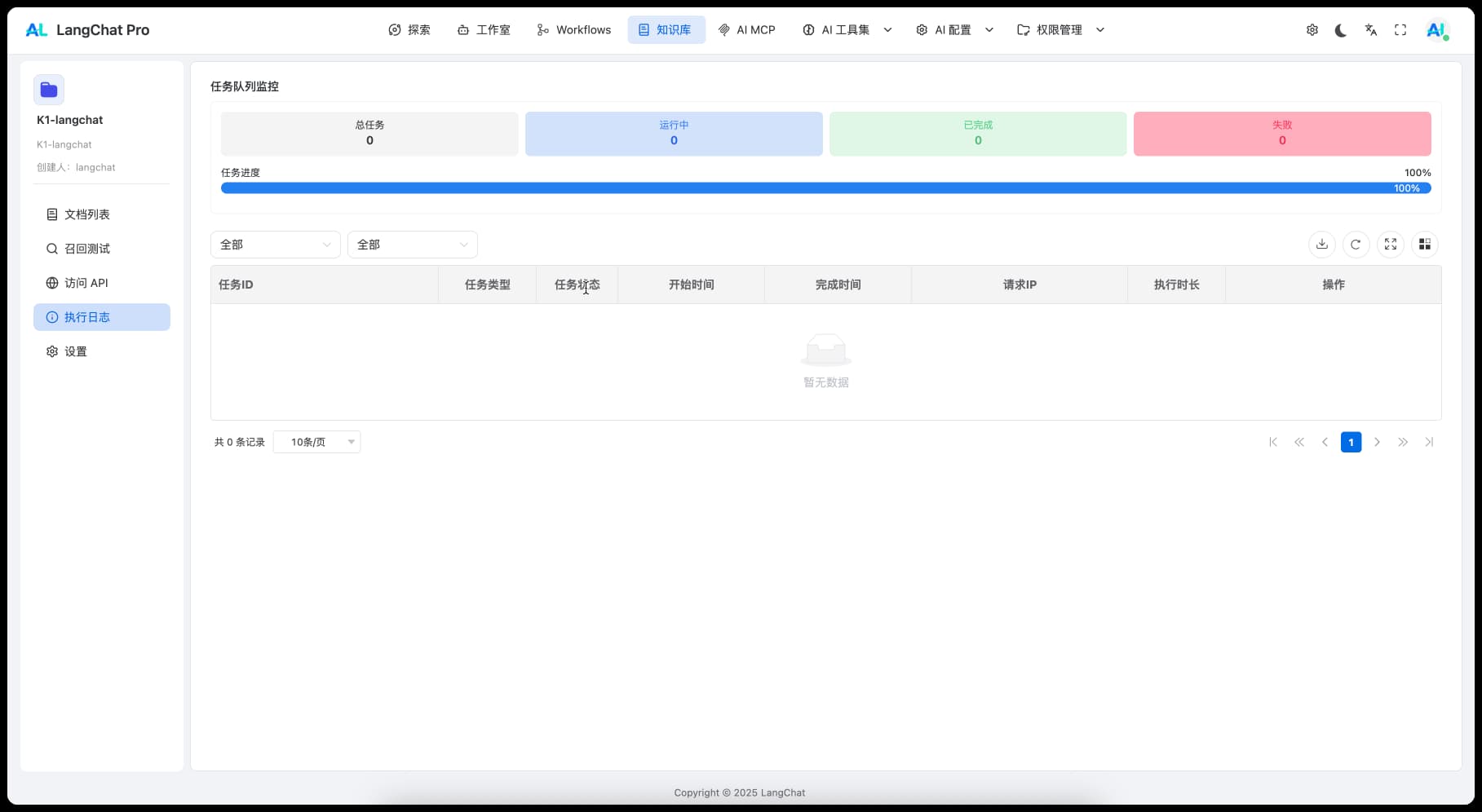Screen dimensions: 1482x812
Task: Select 文档列表 in the sidebar
Action: 87,214
